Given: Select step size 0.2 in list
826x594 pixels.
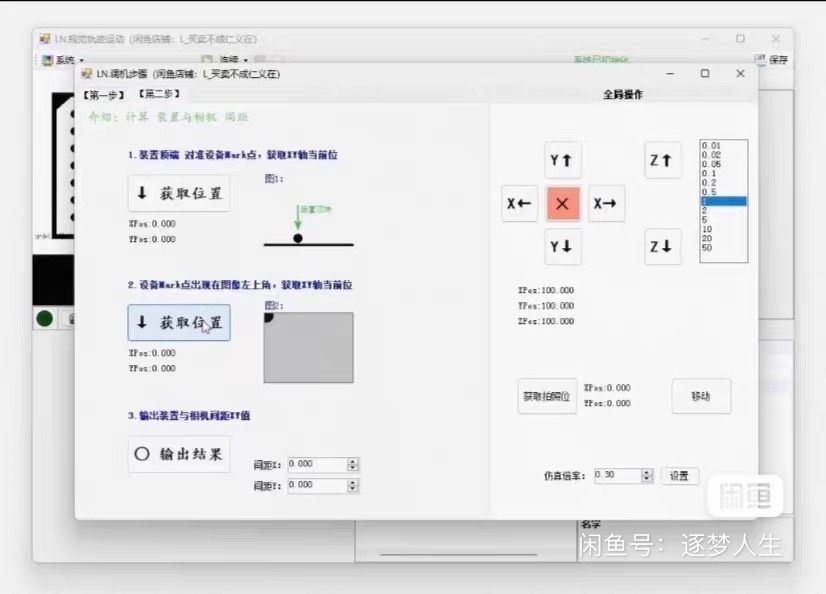Looking at the screenshot, I should coord(723,183).
